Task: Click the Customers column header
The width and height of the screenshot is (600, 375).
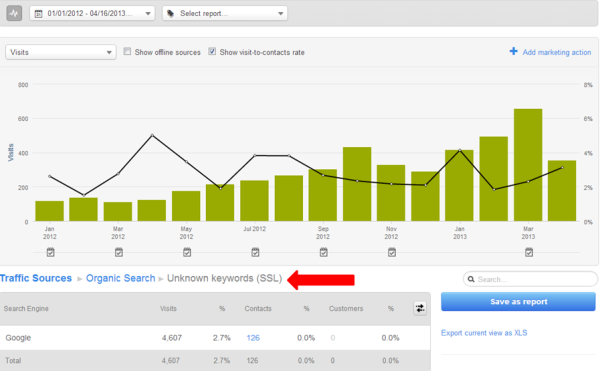Action: [x=346, y=309]
